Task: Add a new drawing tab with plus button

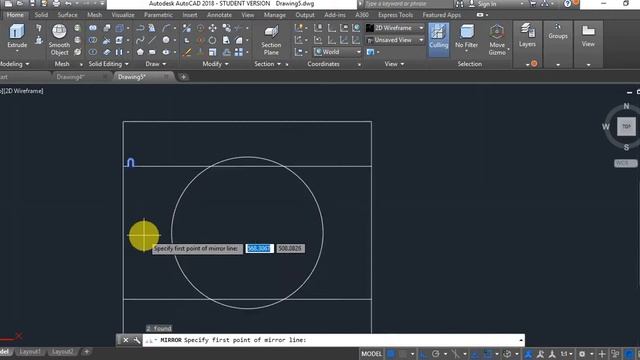Action: point(183,77)
